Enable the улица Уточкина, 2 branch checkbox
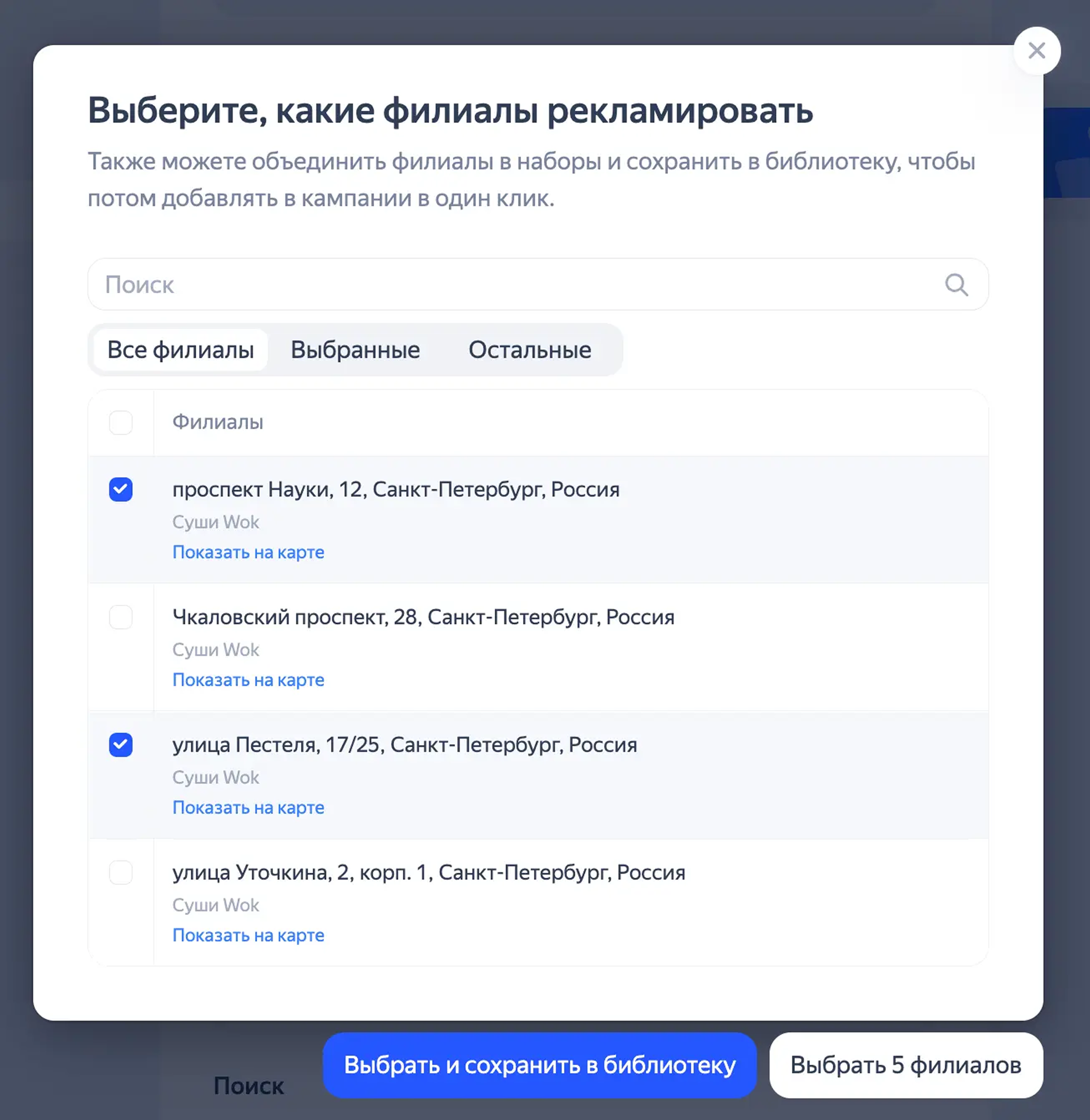Image resolution: width=1090 pixels, height=1120 pixels. [x=121, y=873]
